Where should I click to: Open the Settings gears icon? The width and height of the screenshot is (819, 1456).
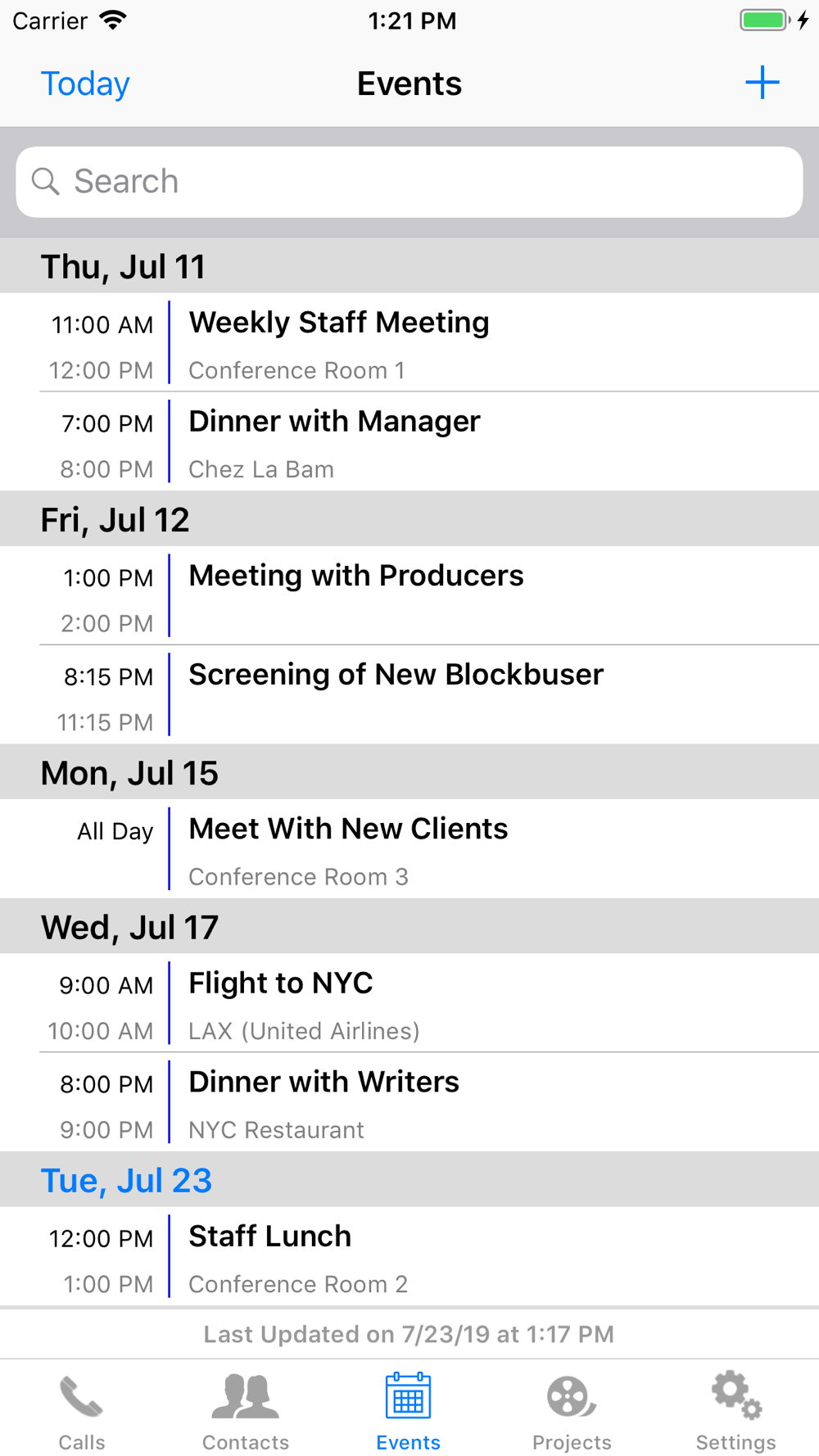click(x=735, y=1397)
